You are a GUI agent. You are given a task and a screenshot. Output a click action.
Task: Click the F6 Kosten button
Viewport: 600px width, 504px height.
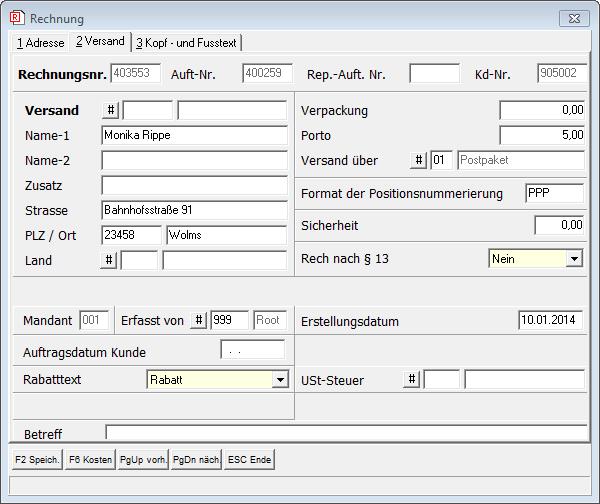click(90, 460)
